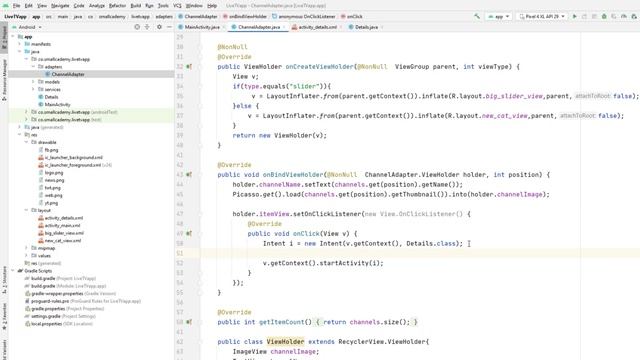The height and width of the screenshot is (360, 640).
Task: Switch to Details.java tab
Action: pyautogui.click(x=366, y=27)
